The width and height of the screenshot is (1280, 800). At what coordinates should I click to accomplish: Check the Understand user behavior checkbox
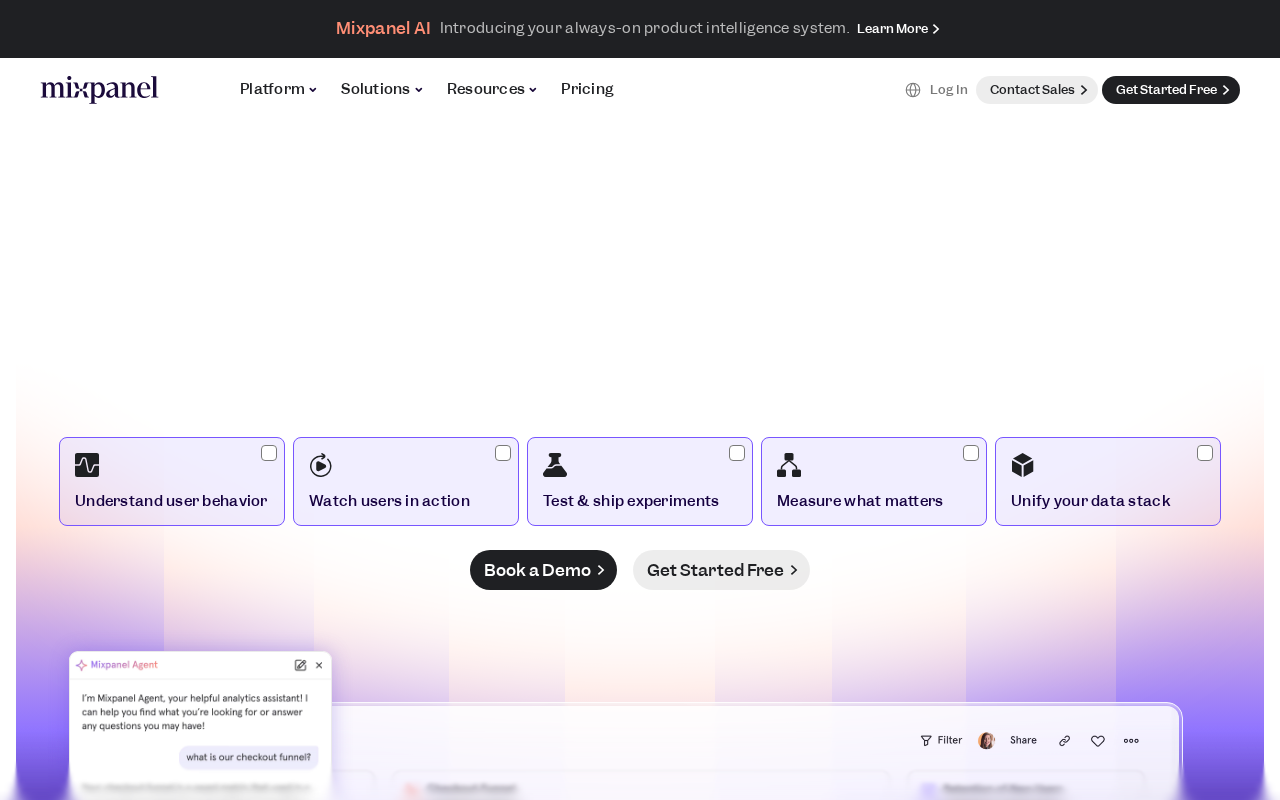click(269, 453)
